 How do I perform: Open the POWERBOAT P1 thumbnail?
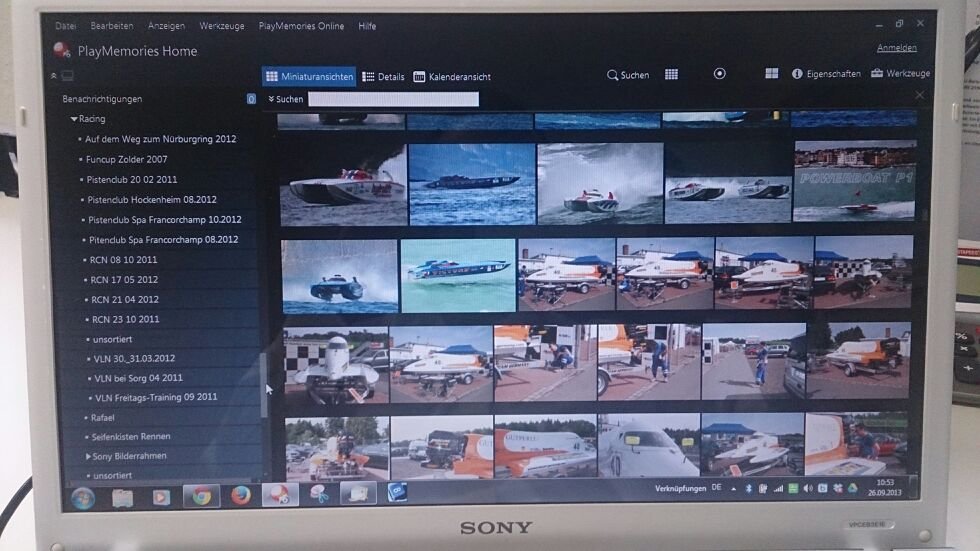(854, 181)
